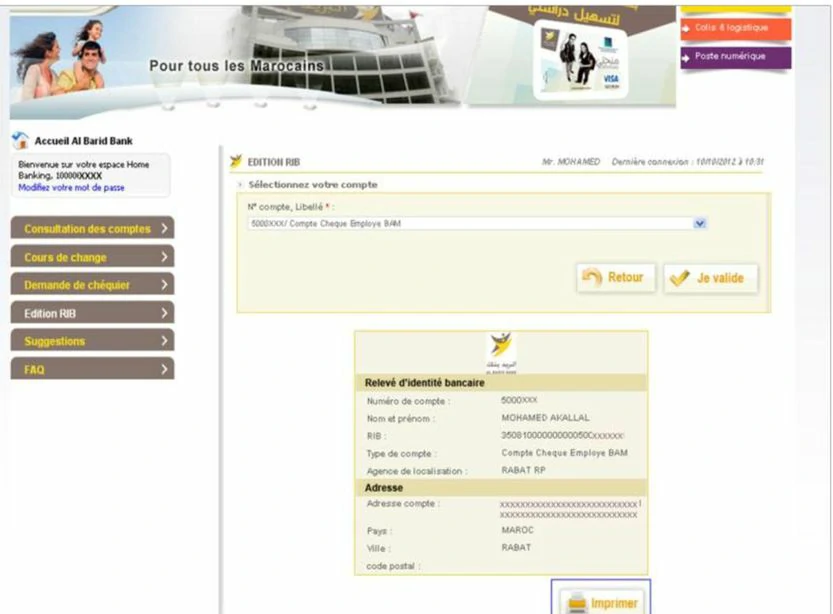
Task: Click Modifiez votre mot de passe link
Action: 71,187
